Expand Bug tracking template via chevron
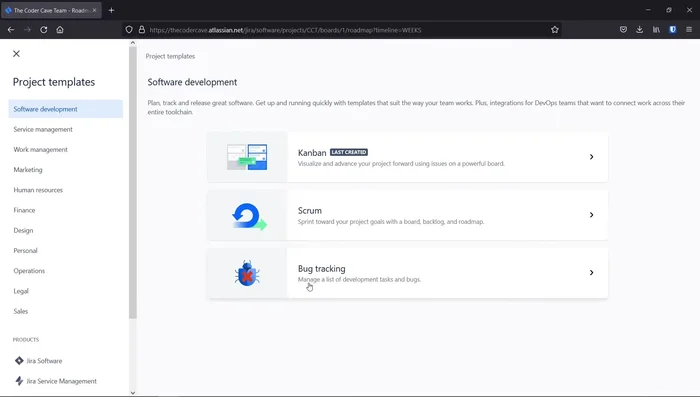This screenshot has height=397, width=700. point(592,272)
